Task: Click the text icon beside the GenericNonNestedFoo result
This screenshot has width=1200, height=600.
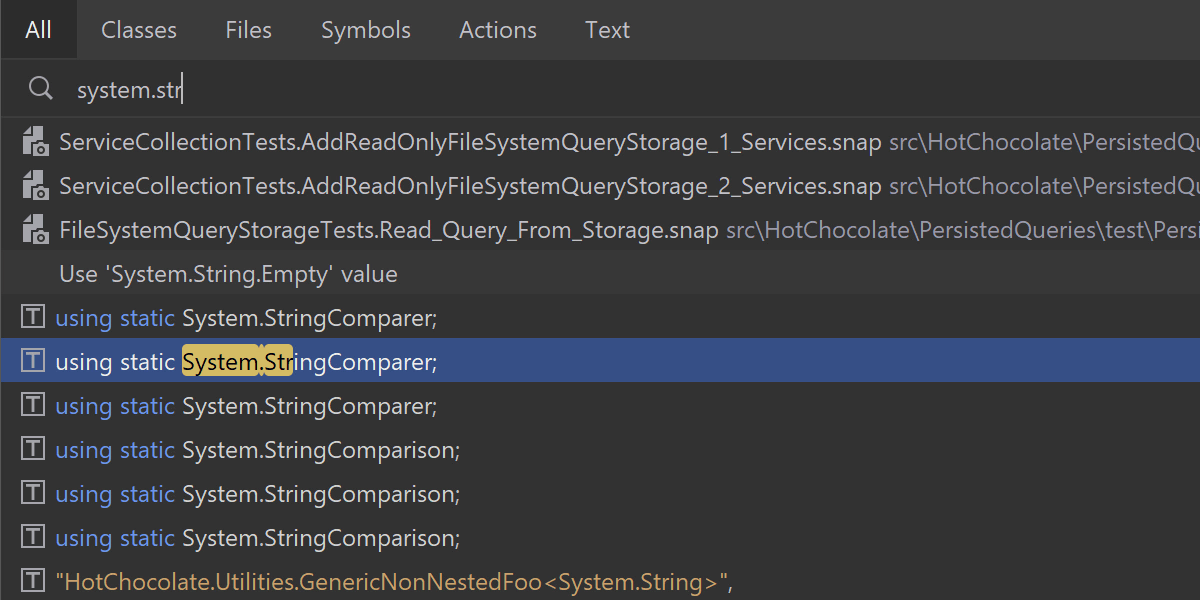Action: [33, 580]
